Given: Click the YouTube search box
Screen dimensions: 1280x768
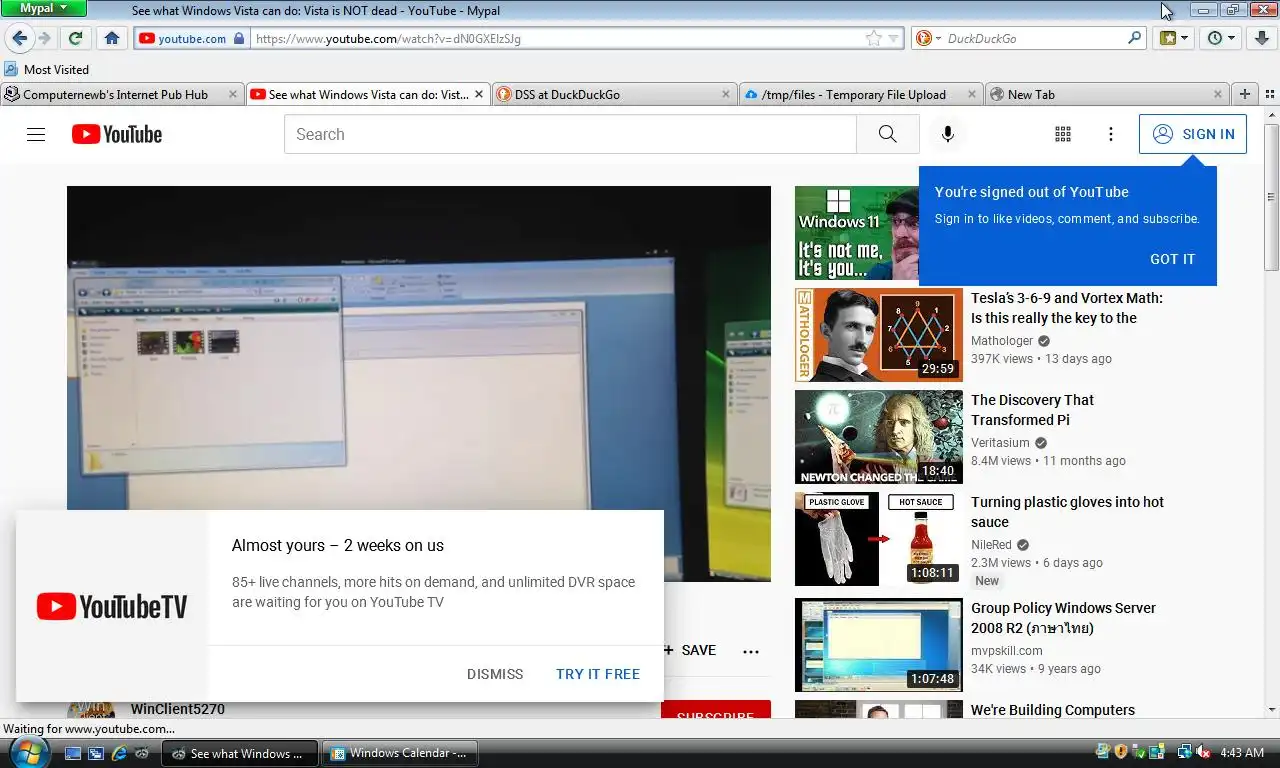Looking at the screenshot, I should [570, 134].
